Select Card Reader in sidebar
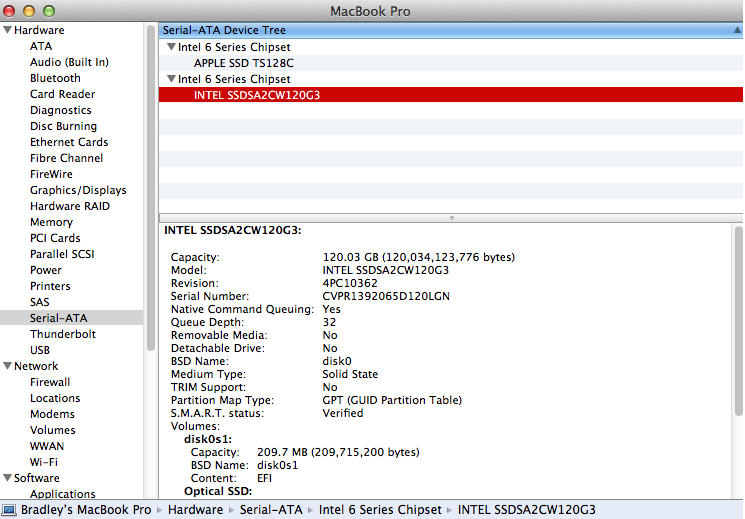The height and width of the screenshot is (519, 745). tap(62, 94)
